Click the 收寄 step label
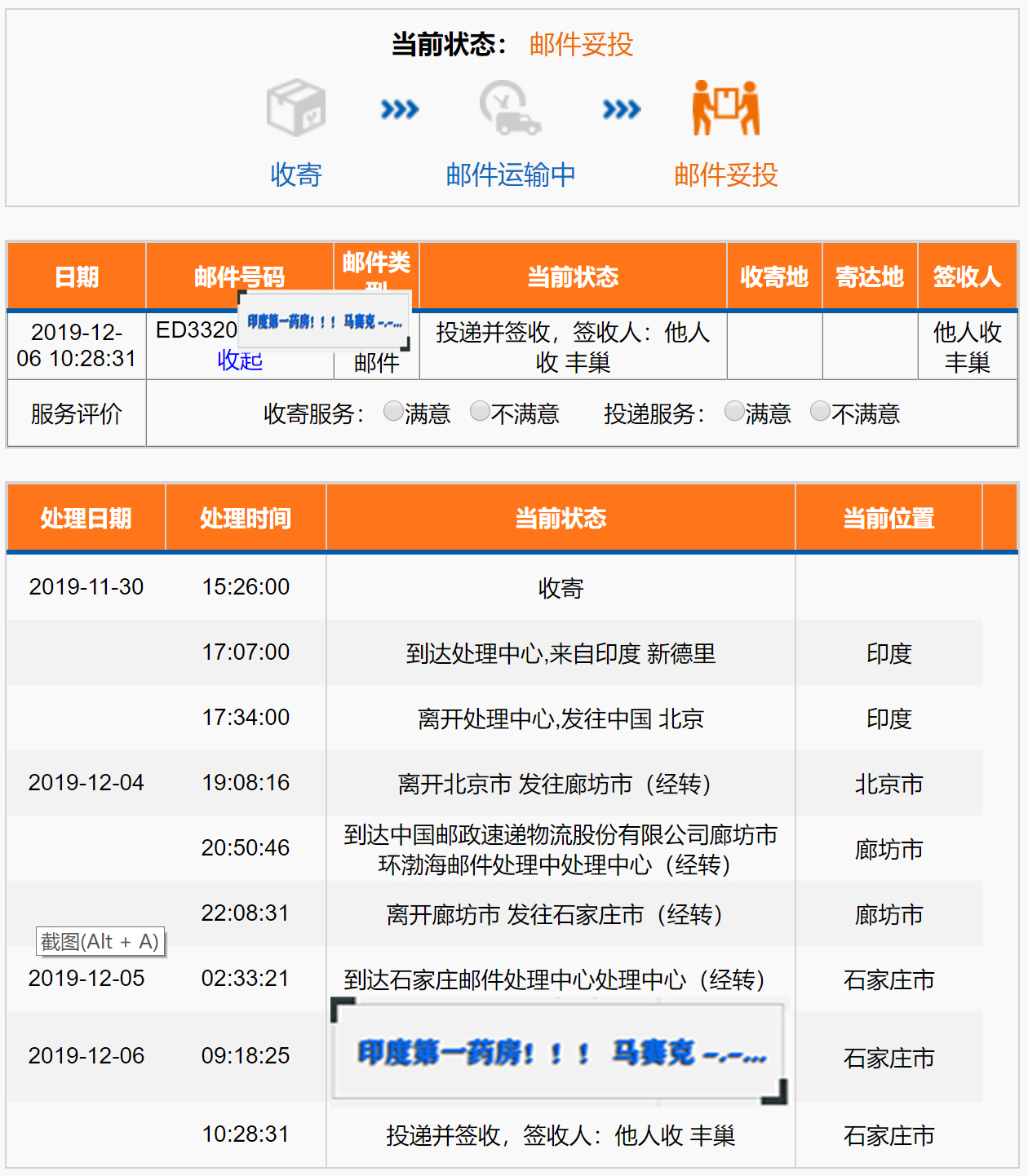The width and height of the screenshot is (1028, 1176). click(296, 175)
